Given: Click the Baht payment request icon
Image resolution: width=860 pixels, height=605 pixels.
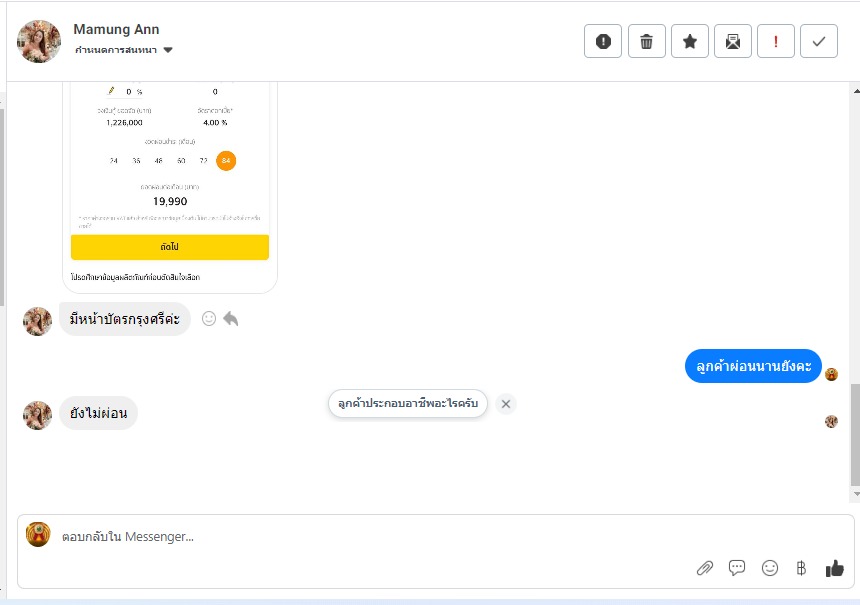Looking at the screenshot, I should click(801, 568).
